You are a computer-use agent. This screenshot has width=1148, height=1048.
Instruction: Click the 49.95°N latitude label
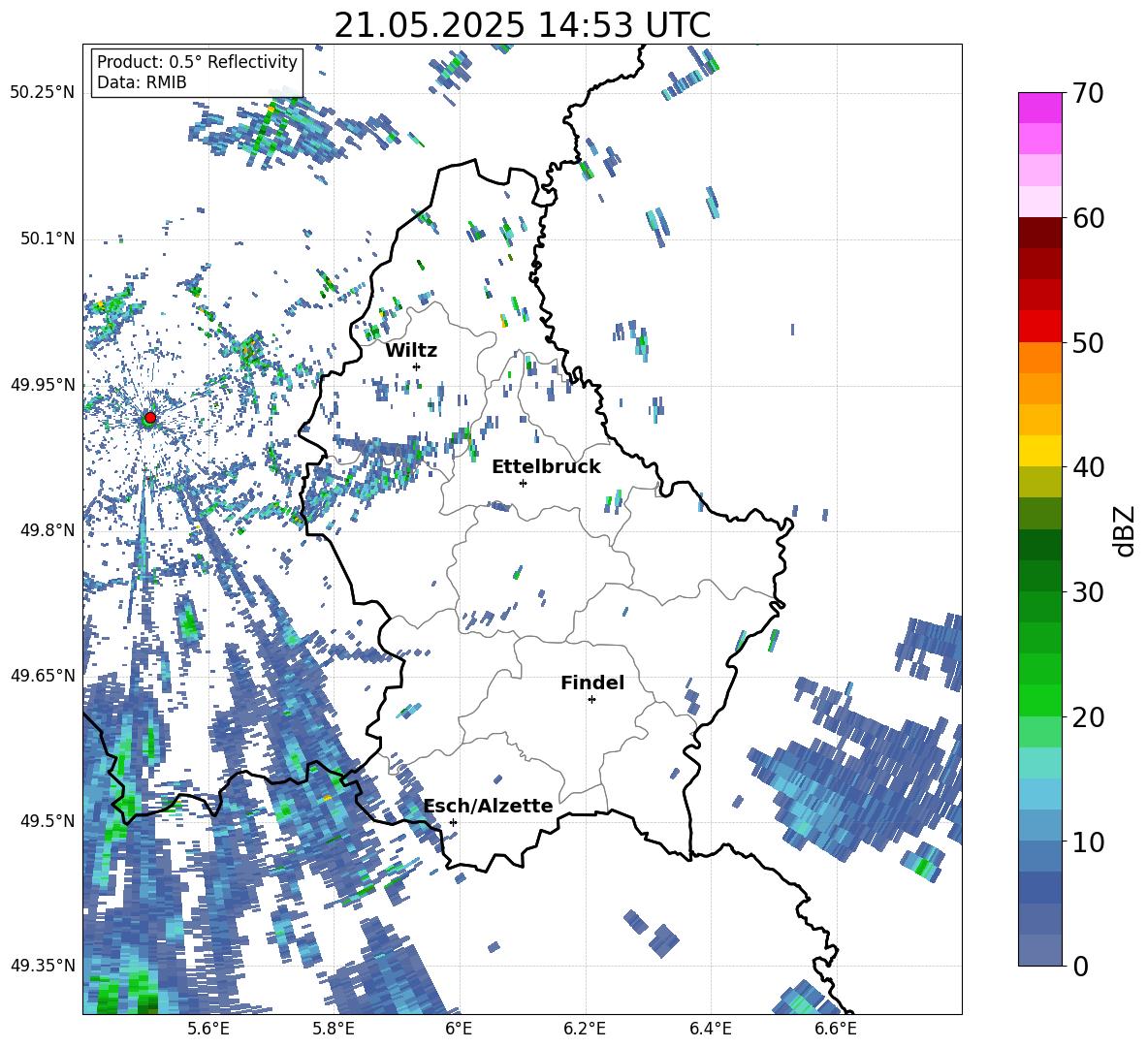(x=43, y=384)
